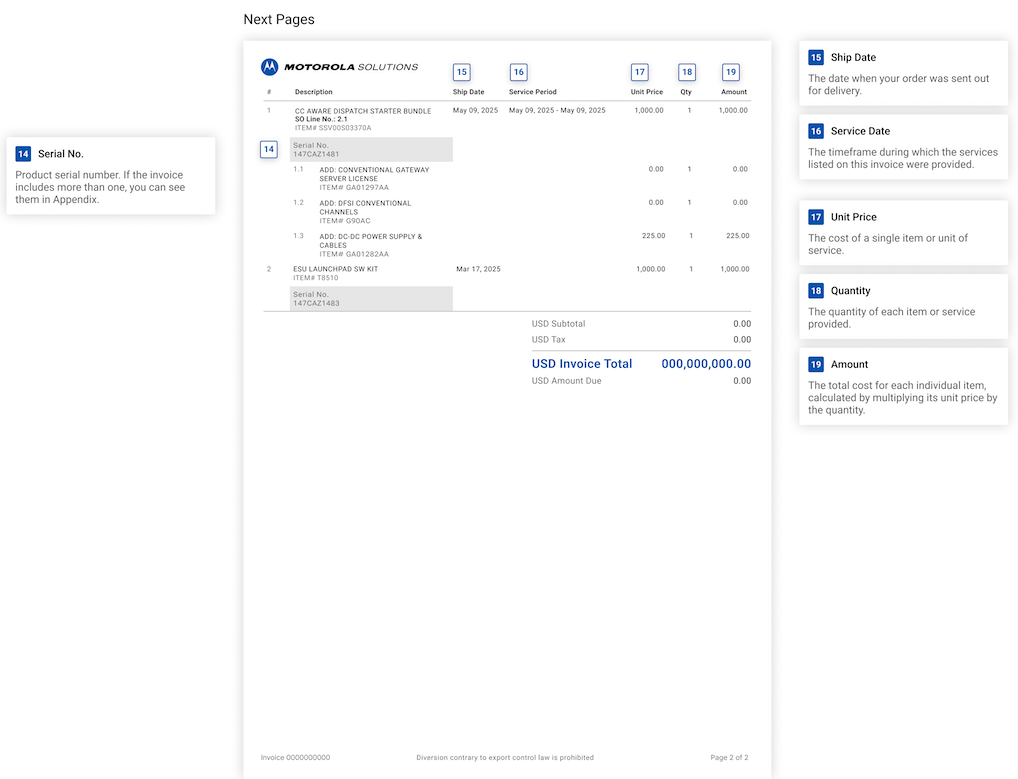Select ADD: CONVENTIONAL GATEWAY SERVER LICENSE line

374,174
